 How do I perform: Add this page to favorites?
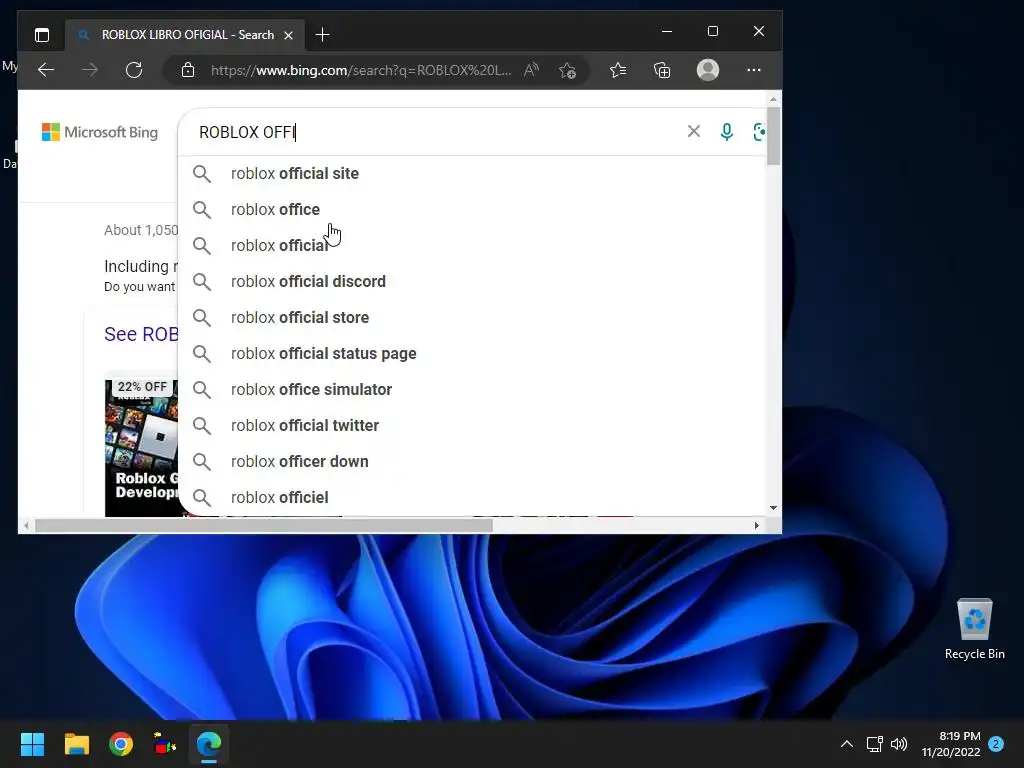[x=568, y=70]
